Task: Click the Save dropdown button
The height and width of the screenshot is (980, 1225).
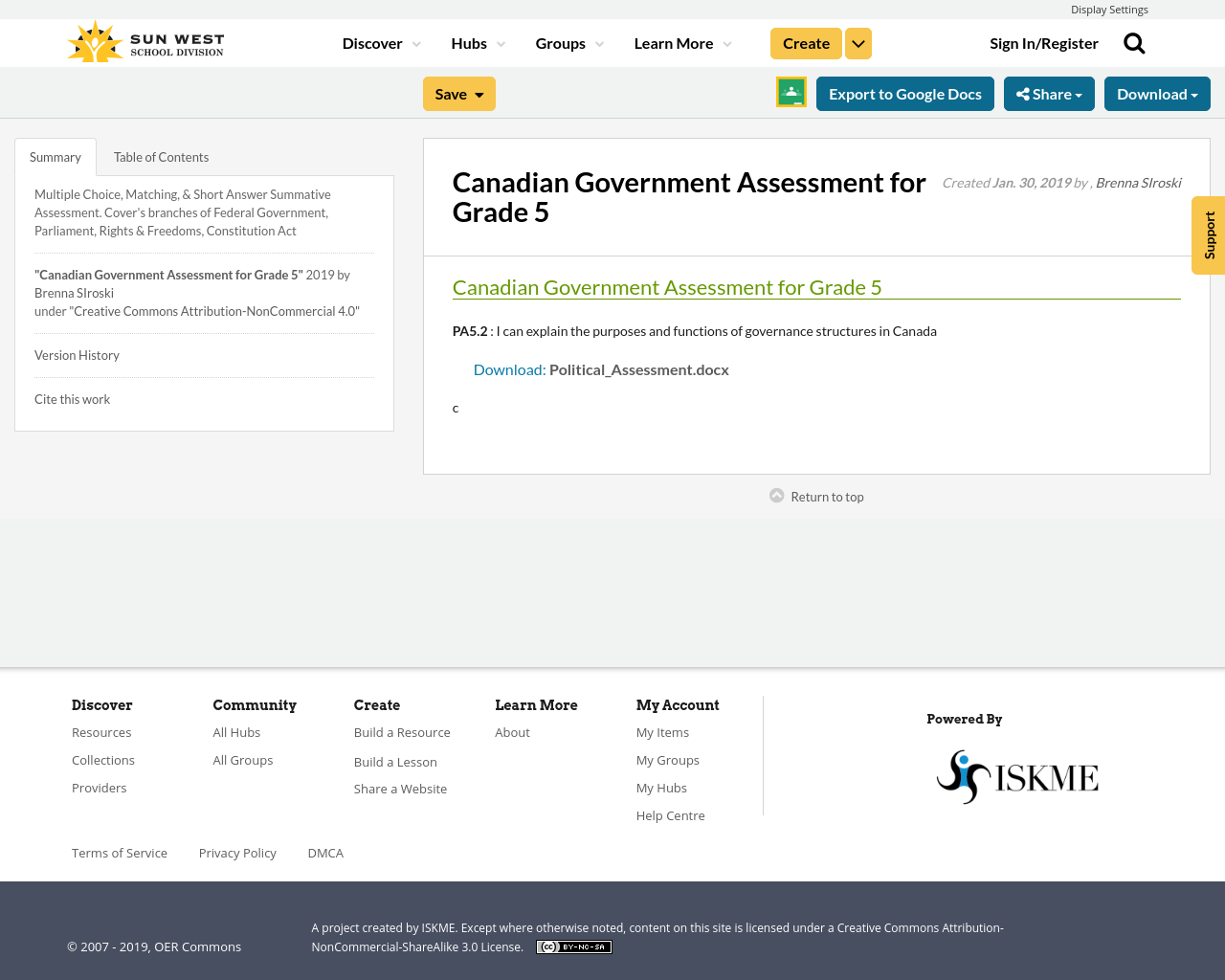Action: tap(458, 93)
